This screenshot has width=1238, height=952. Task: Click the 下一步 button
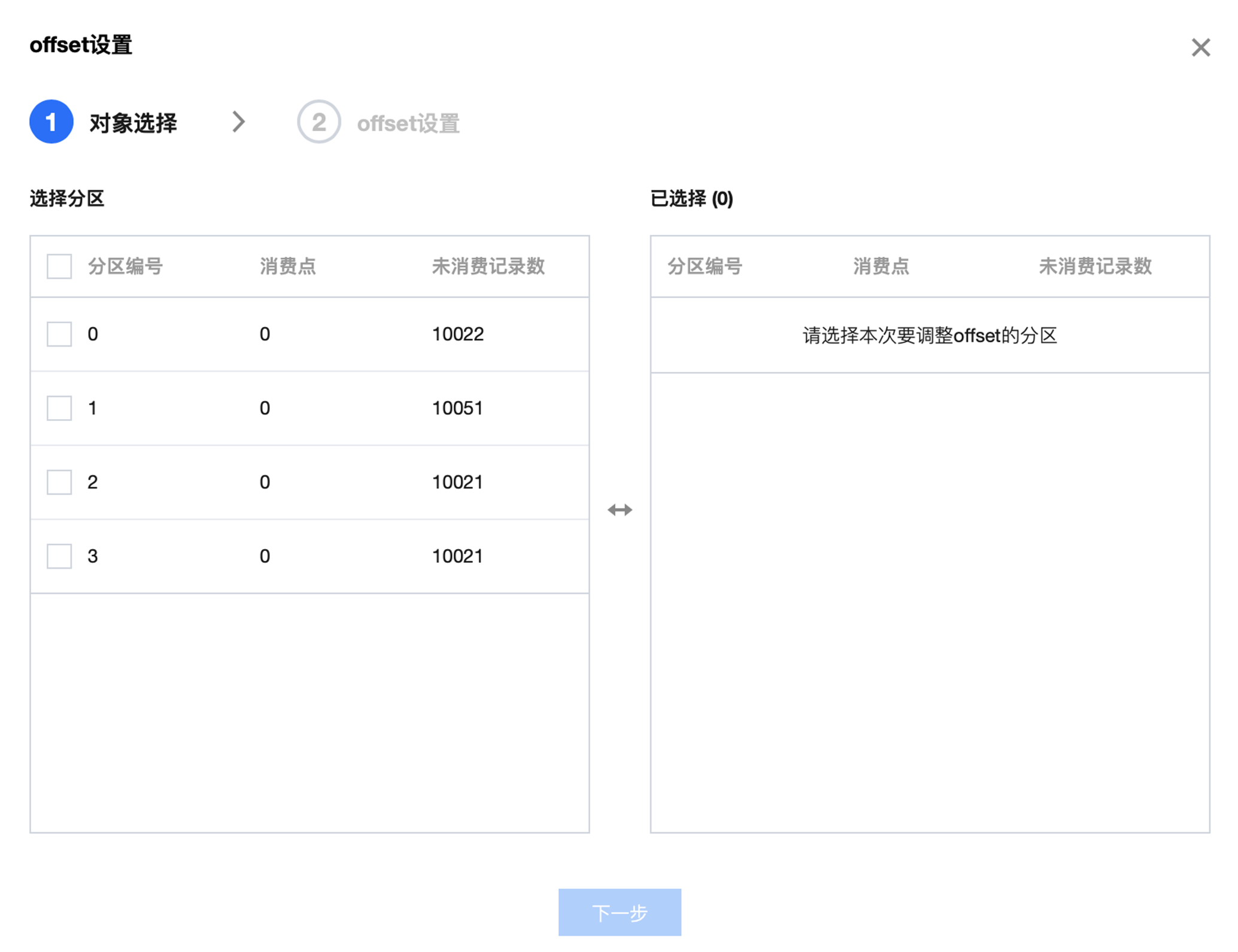click(x=620, y=912)
